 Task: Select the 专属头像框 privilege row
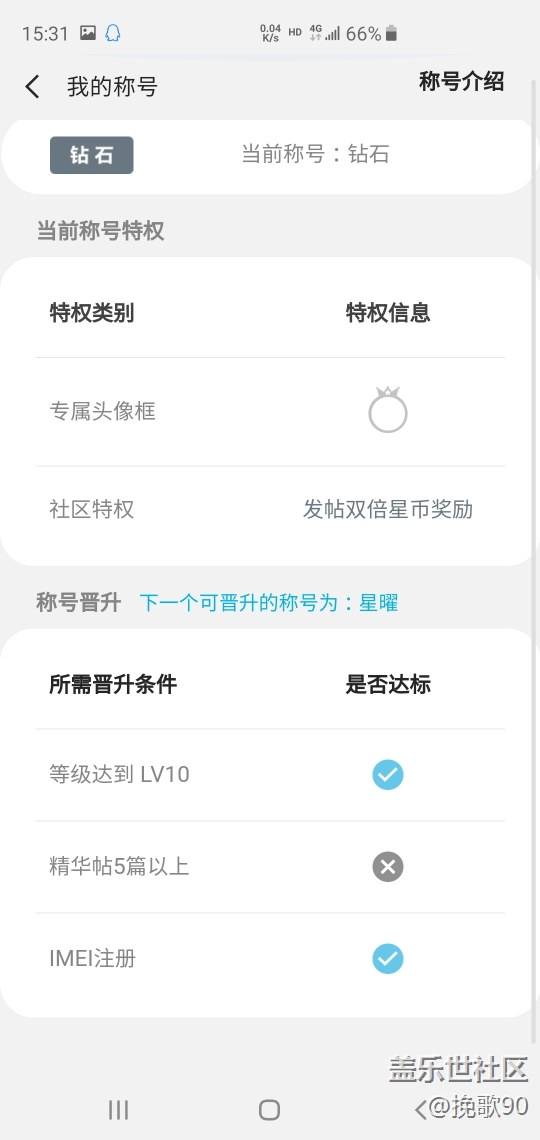tap(270, 412)
